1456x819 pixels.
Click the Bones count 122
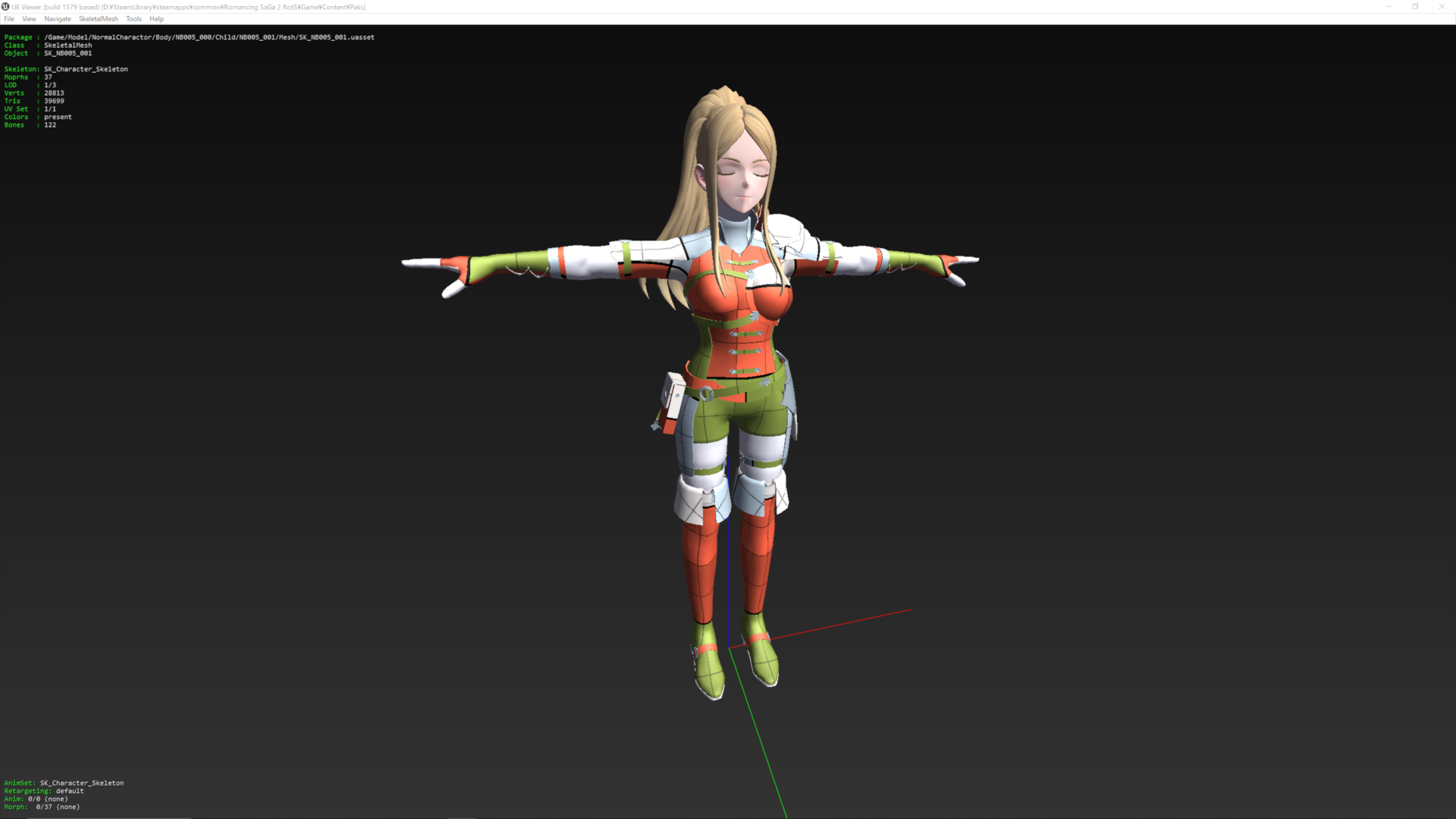click(x=50, y=125)
